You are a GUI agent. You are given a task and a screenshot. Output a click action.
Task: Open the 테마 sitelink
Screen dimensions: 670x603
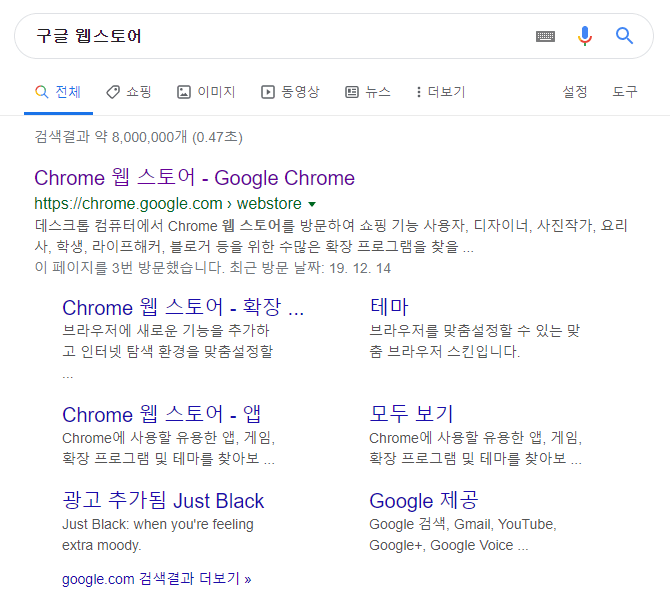(x=389, y=307)
